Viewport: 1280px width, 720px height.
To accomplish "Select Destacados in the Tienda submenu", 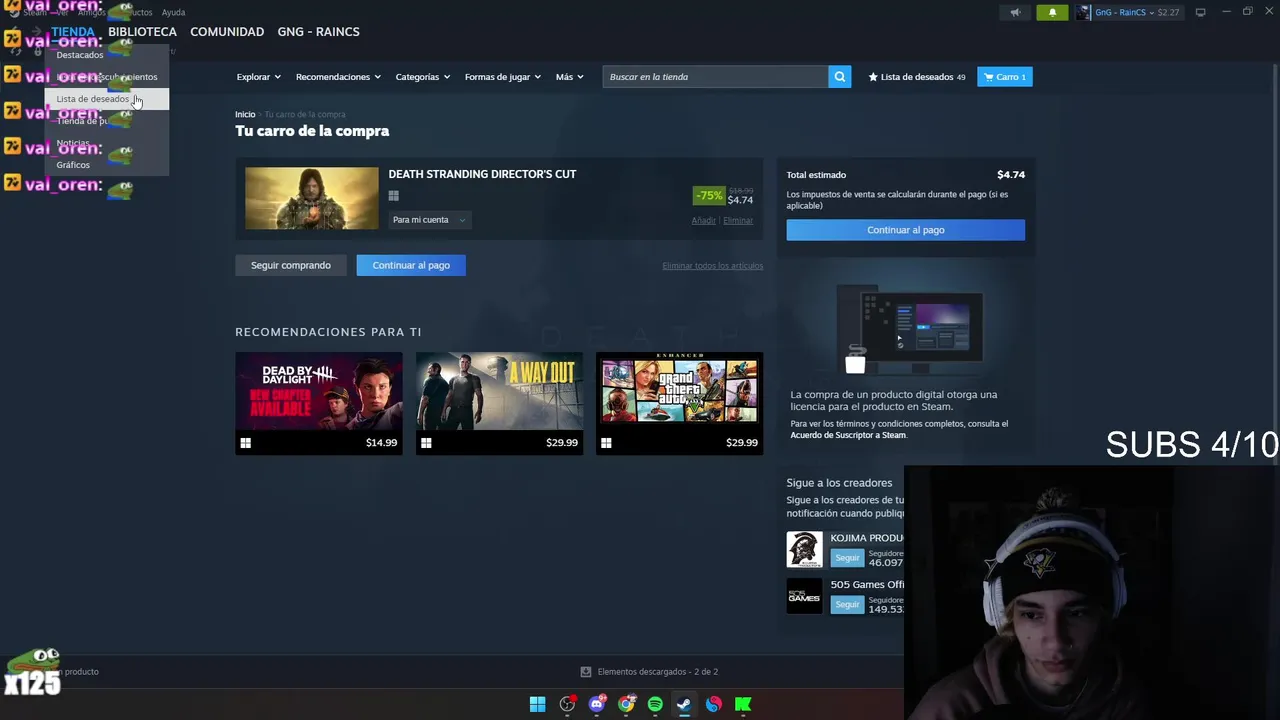I will pos(80,55).
